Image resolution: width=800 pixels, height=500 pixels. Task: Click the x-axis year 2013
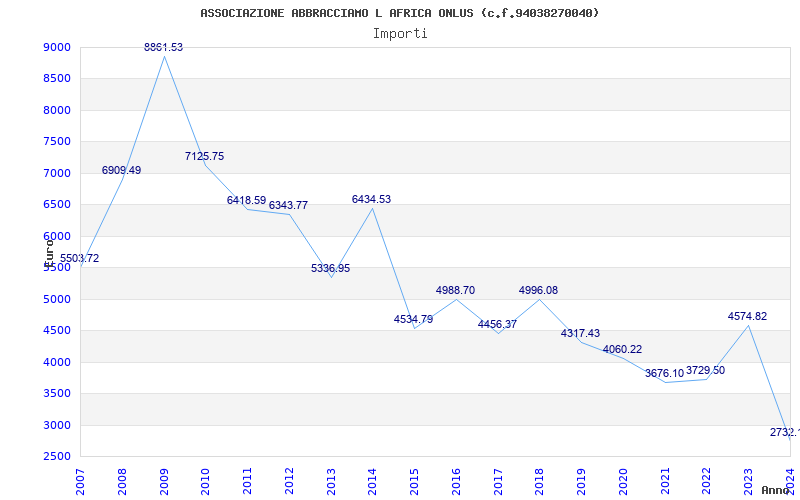(x=331, y=482)
